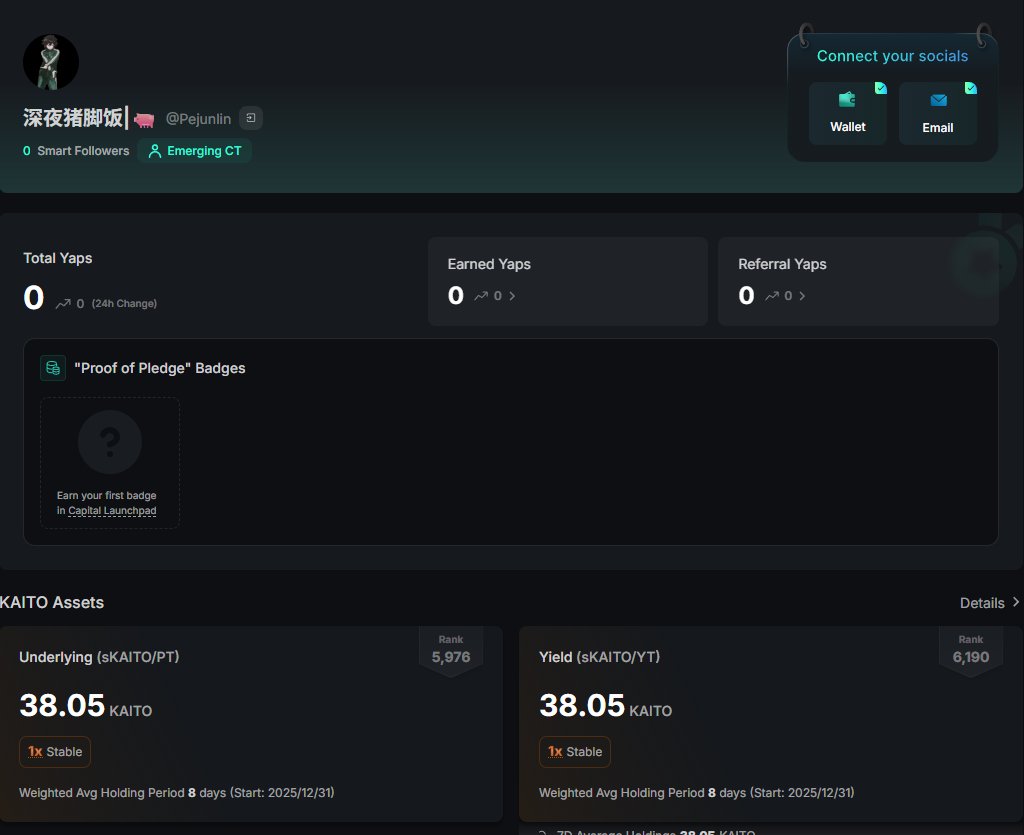Click the chevron next to Details
The image size is (1024, 835).
click(x=1016, y=602)
